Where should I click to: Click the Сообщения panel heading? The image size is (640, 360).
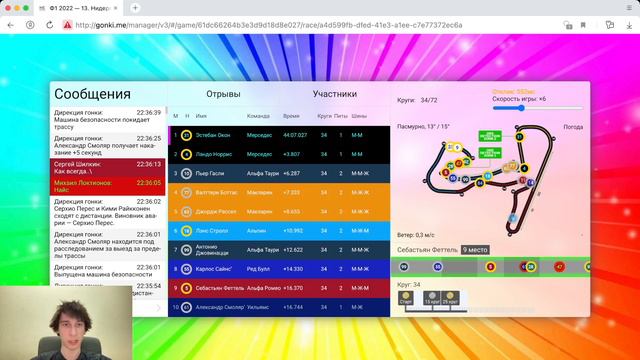[x=92, y=94]
